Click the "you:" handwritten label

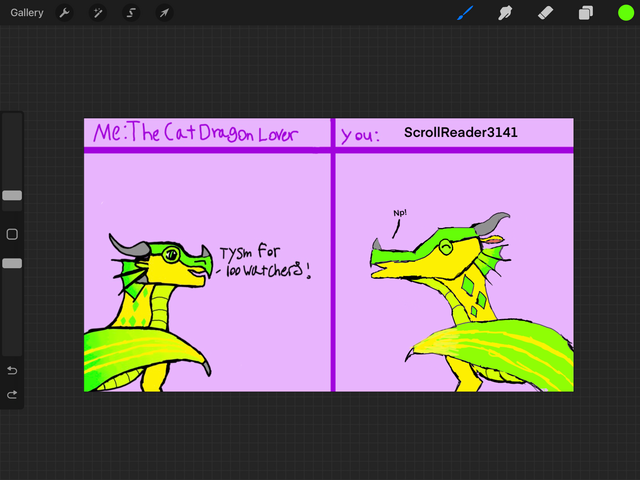click(x=360, y=136)
